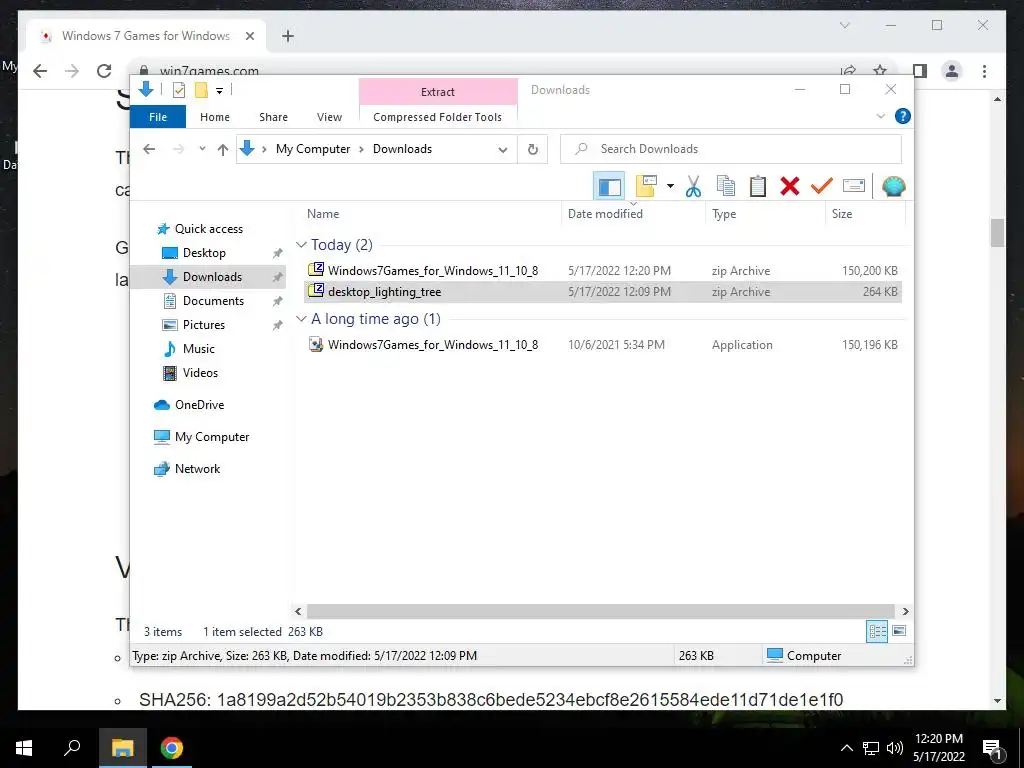The width and height of the screenshot is (1024, 768).
Task: Open the Windows Start menu
Action: point(24,748)
